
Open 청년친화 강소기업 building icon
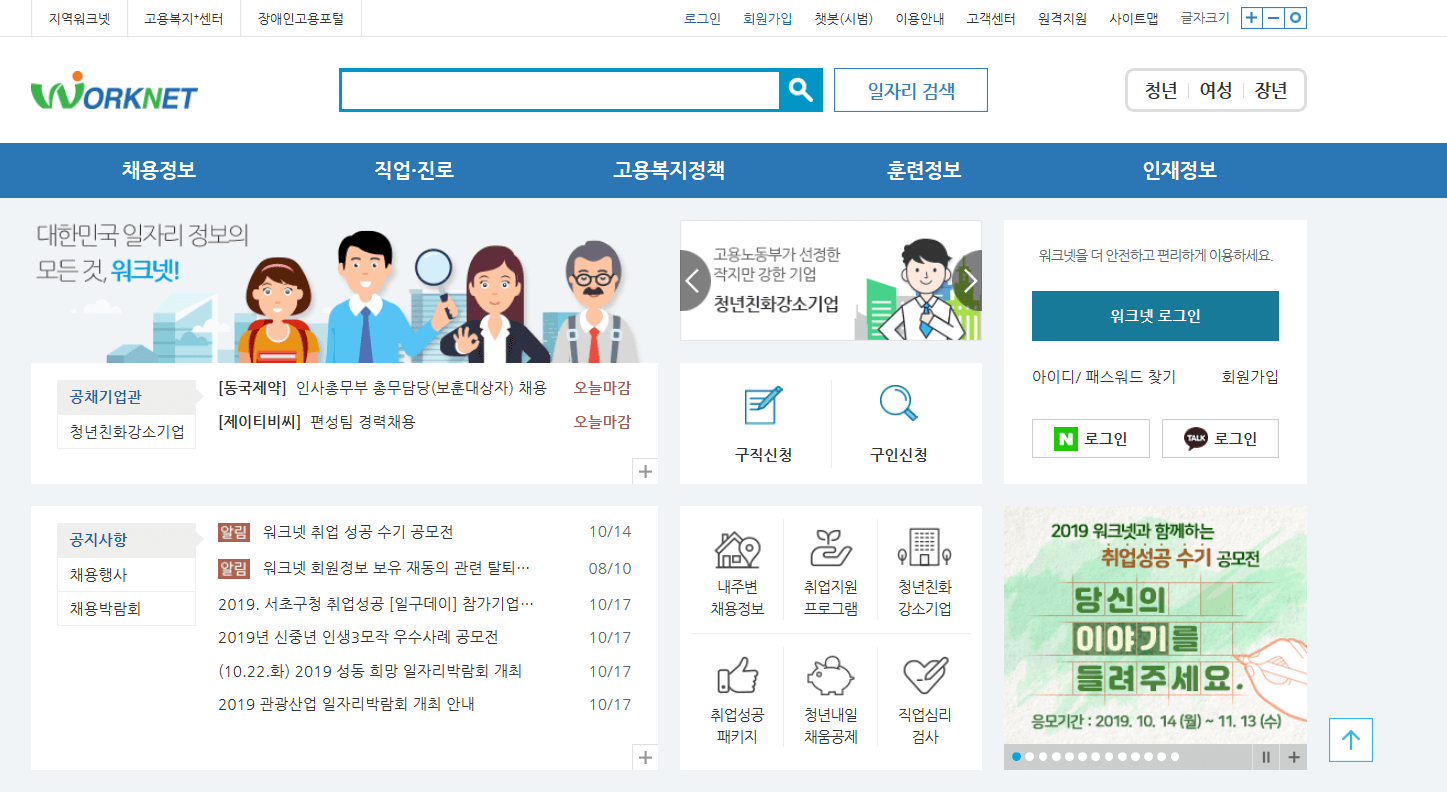coord(924,548)
